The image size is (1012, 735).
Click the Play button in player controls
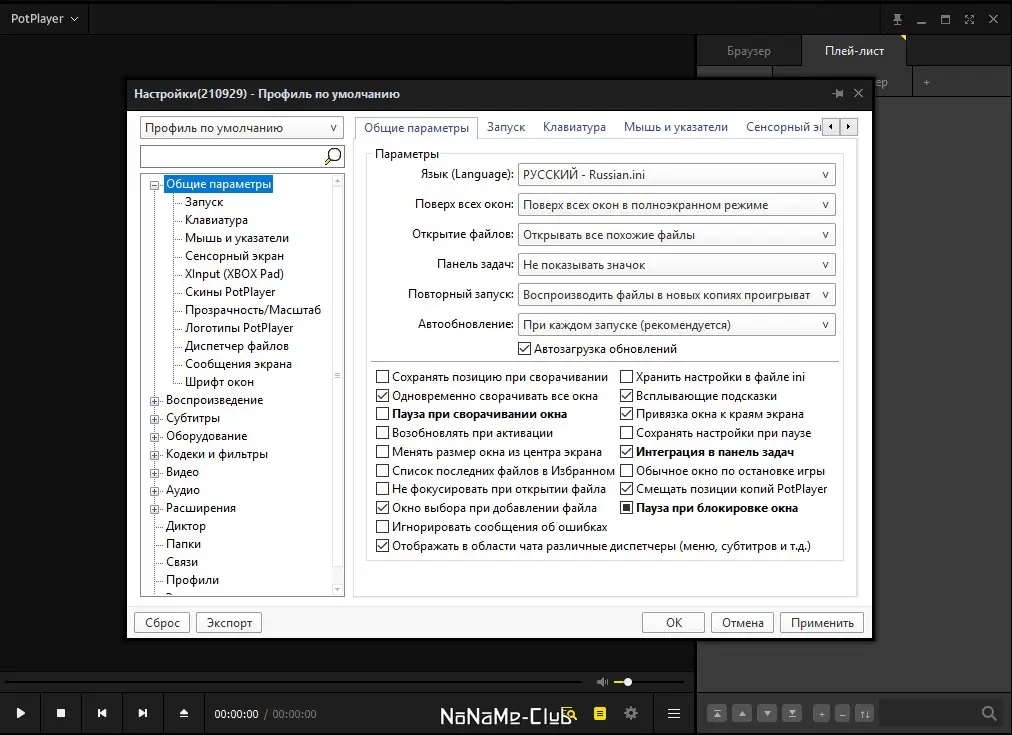[x=21, y=713]
